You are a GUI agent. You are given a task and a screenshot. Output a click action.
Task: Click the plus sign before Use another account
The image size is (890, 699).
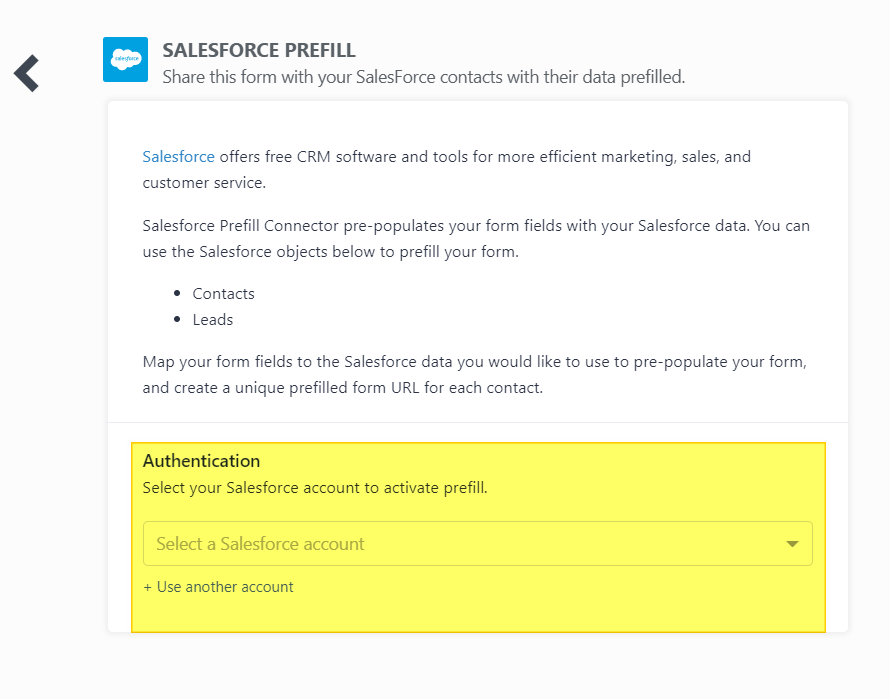tap(148, 587)
